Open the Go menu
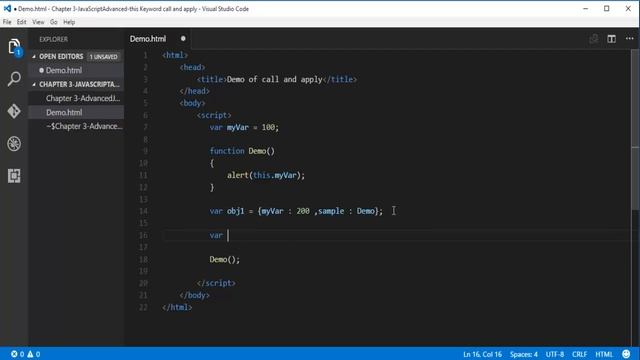This screenshot has width=640, height=360. (x=53, y=22)
